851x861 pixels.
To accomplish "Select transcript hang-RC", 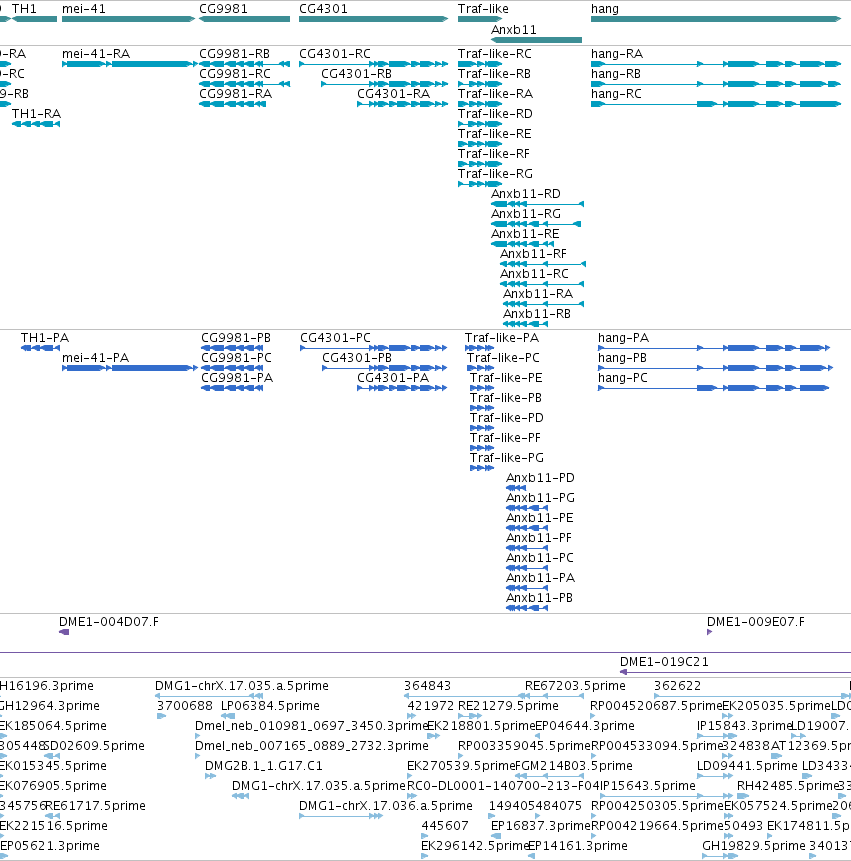I will [x=716, y=104].
